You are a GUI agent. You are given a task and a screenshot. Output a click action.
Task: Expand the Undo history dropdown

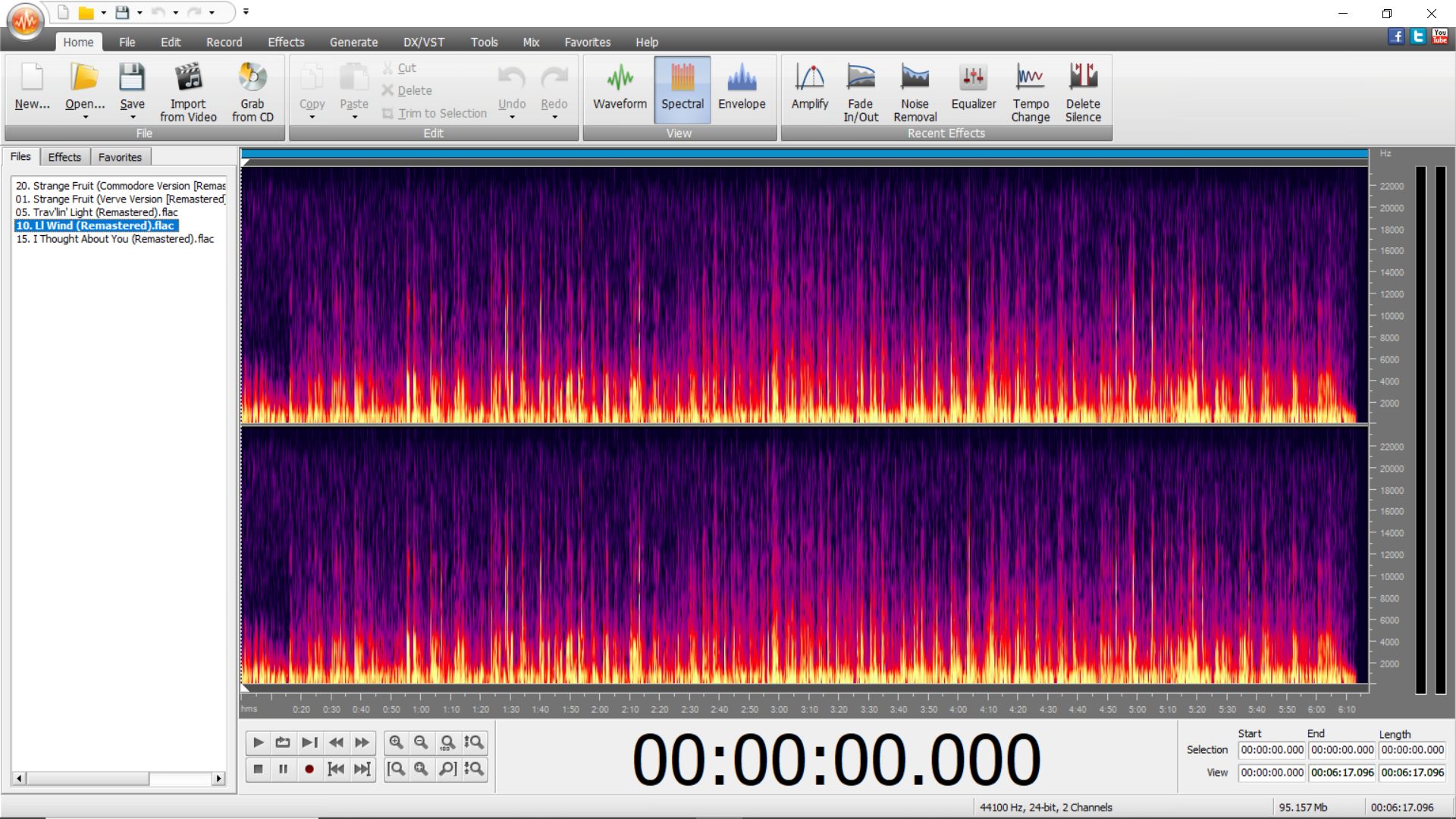(512, 116)
